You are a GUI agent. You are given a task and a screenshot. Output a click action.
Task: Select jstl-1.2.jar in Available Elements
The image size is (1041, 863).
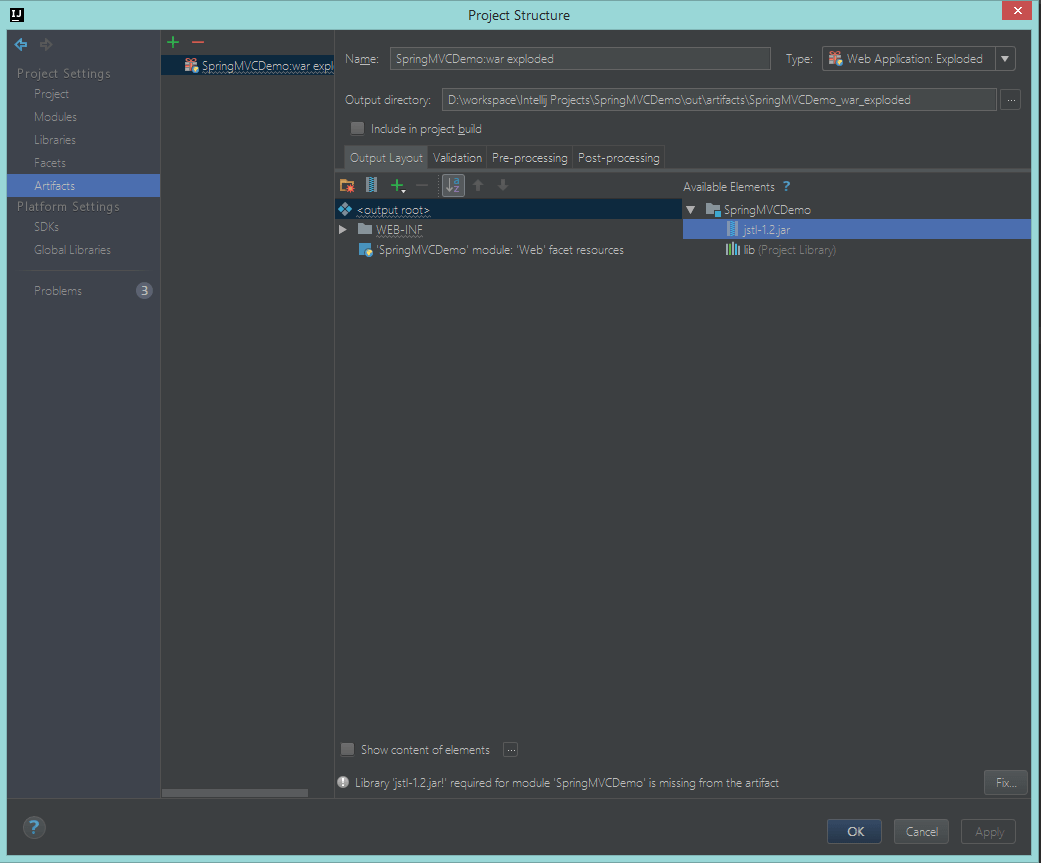coord(856,230)
